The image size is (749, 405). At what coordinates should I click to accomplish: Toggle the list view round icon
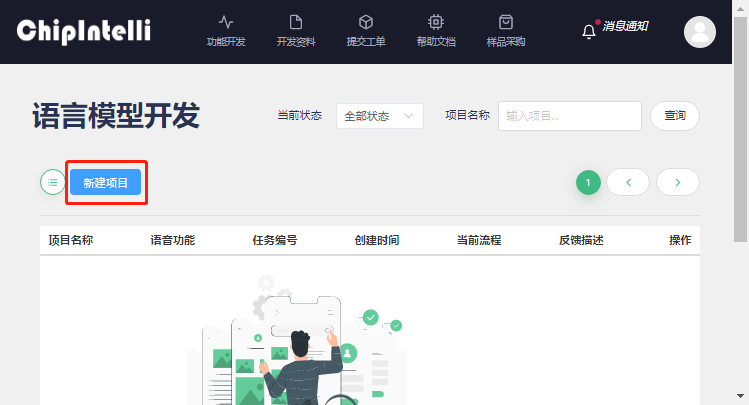pos(52,182)
